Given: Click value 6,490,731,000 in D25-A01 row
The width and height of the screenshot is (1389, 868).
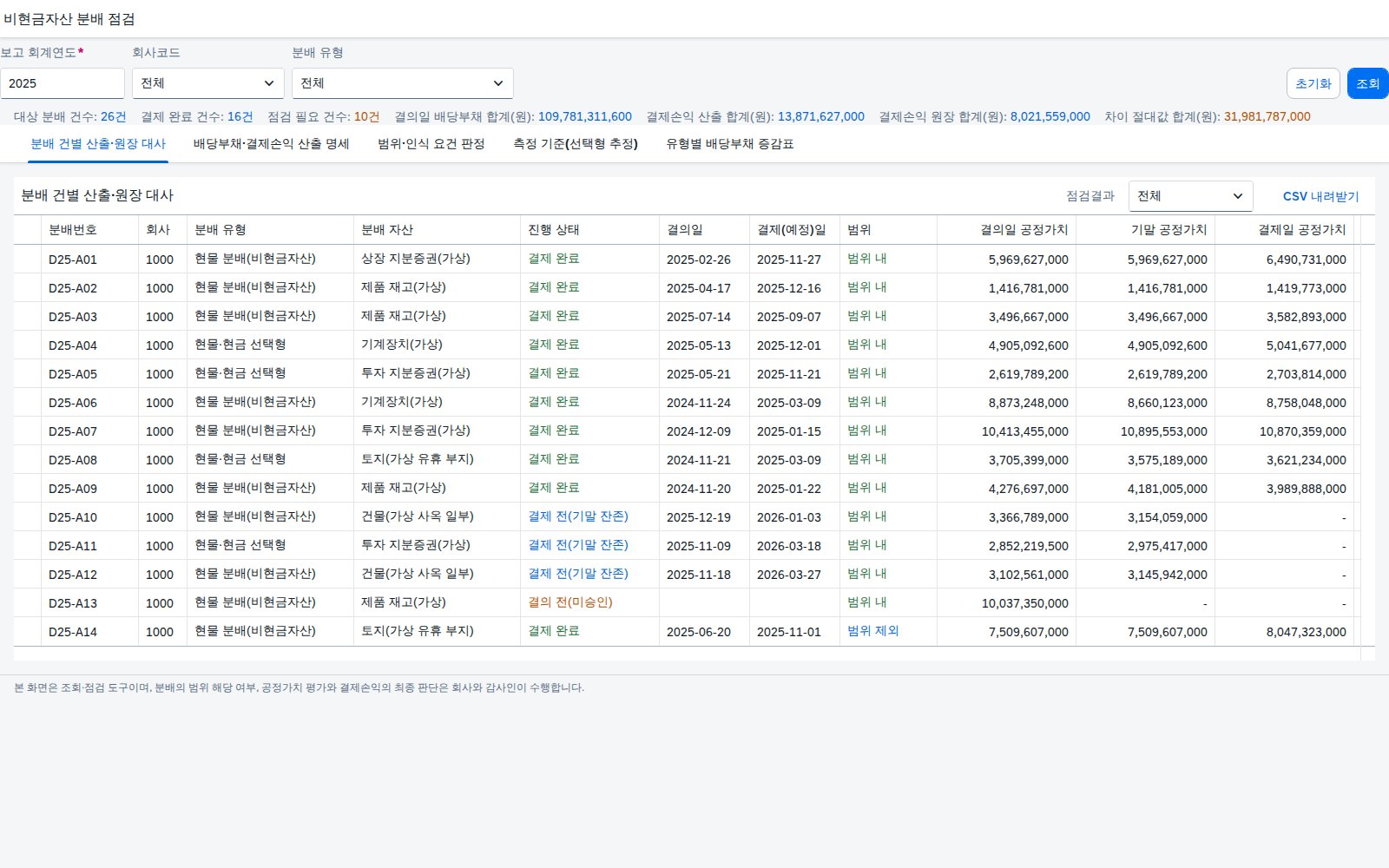Looking at the screenshot, I should (x=1307, y=260).
